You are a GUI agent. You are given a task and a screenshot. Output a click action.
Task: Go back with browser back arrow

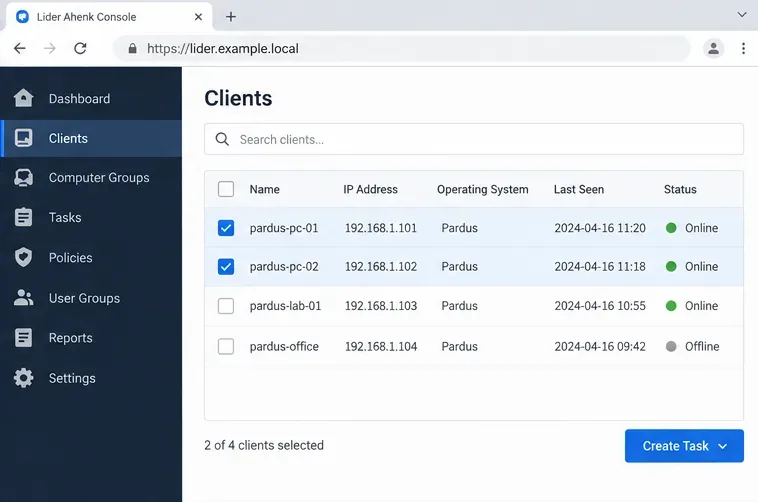coord(20,48)
